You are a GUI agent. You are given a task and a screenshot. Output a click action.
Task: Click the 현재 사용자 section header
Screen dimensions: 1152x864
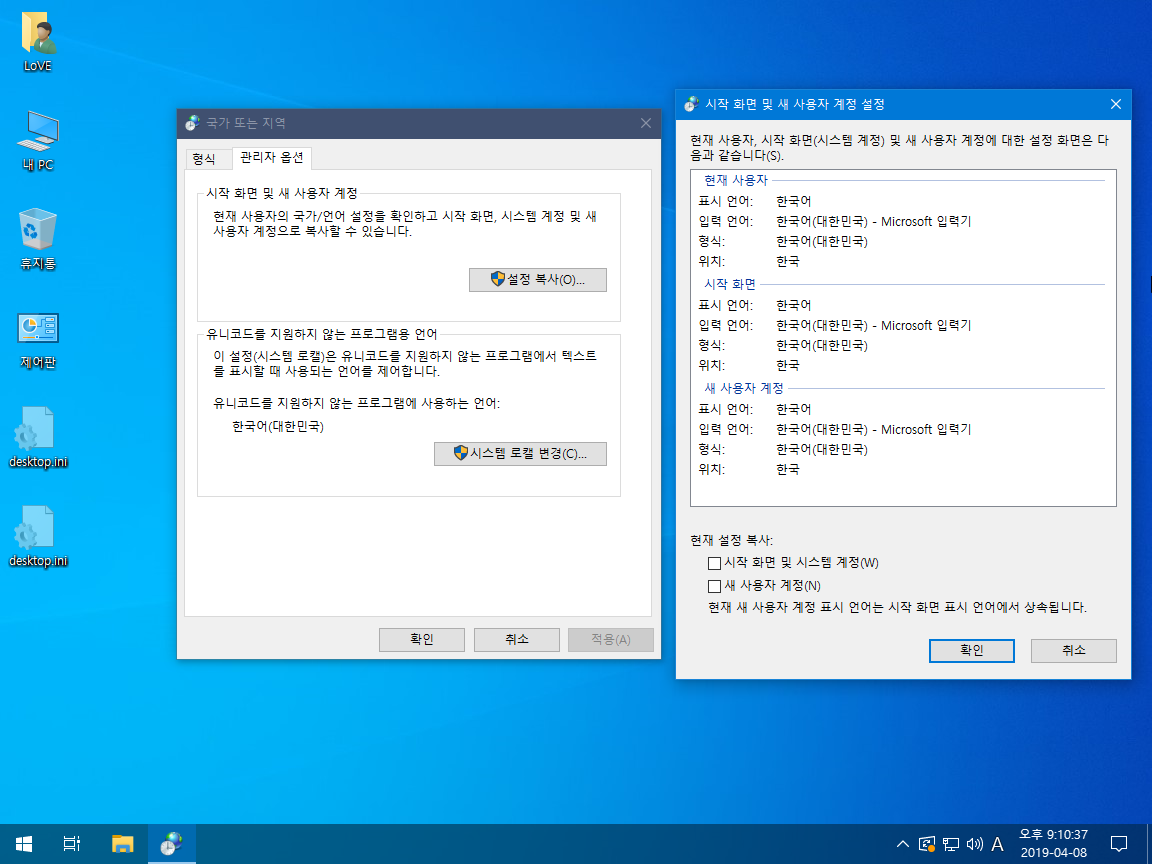pyautogui.click(x=736, y=180)
